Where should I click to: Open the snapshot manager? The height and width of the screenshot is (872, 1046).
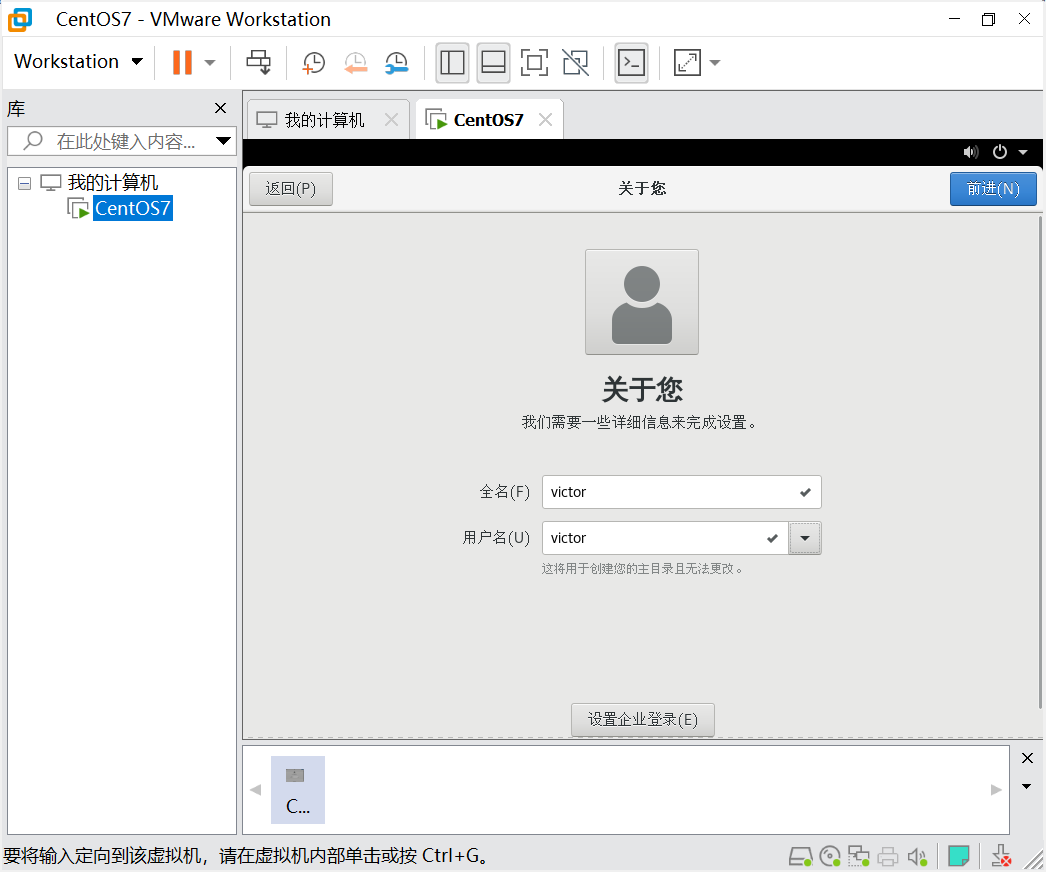point(397,63)
